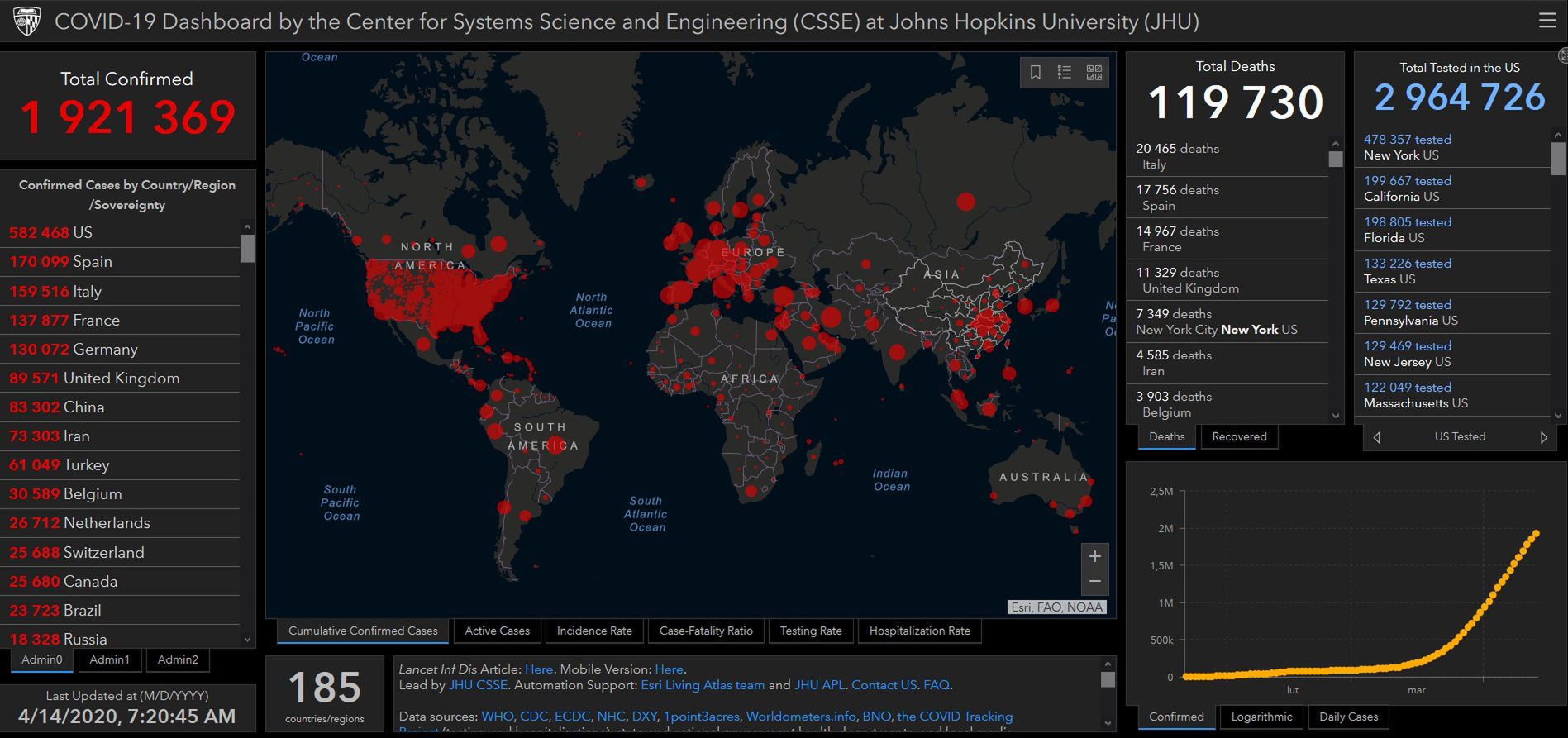Viewport: 1568px width, 738px height.
Task: Select the Admin2 tab
Action: [178, 659]
